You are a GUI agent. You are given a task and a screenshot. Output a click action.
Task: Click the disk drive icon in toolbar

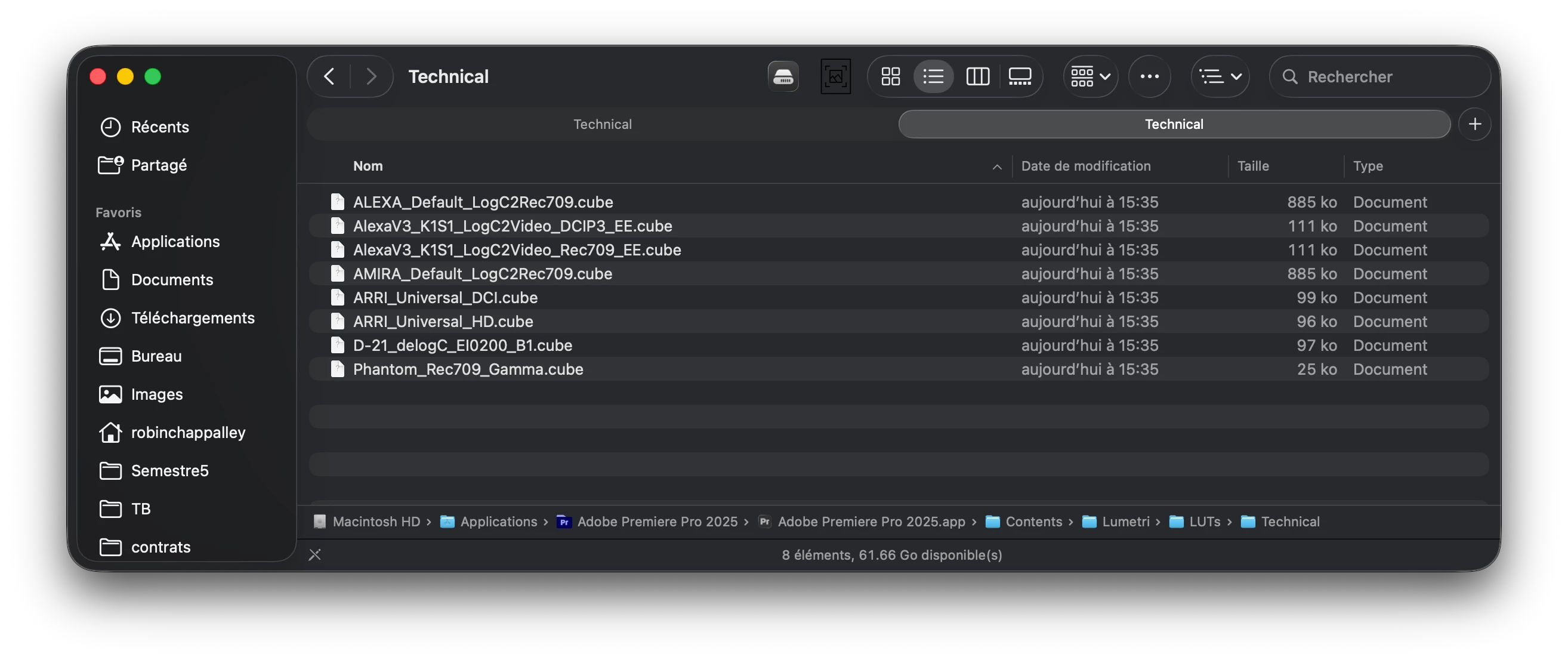coord(783,77)
